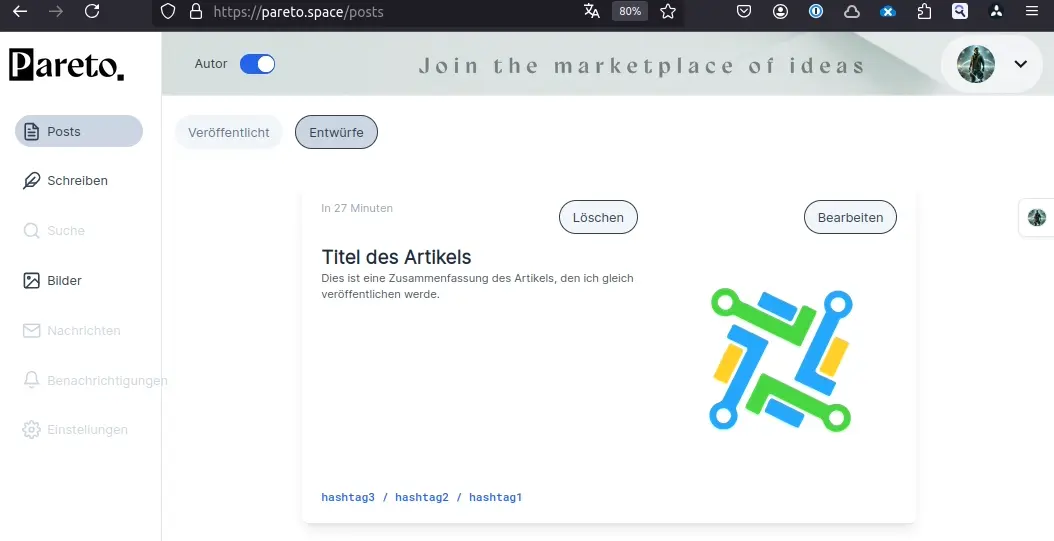Image resolution: width=1054 pixels, height=541 pixels.
Task: Open Posts in the sidebar
Action: [79, 131]
